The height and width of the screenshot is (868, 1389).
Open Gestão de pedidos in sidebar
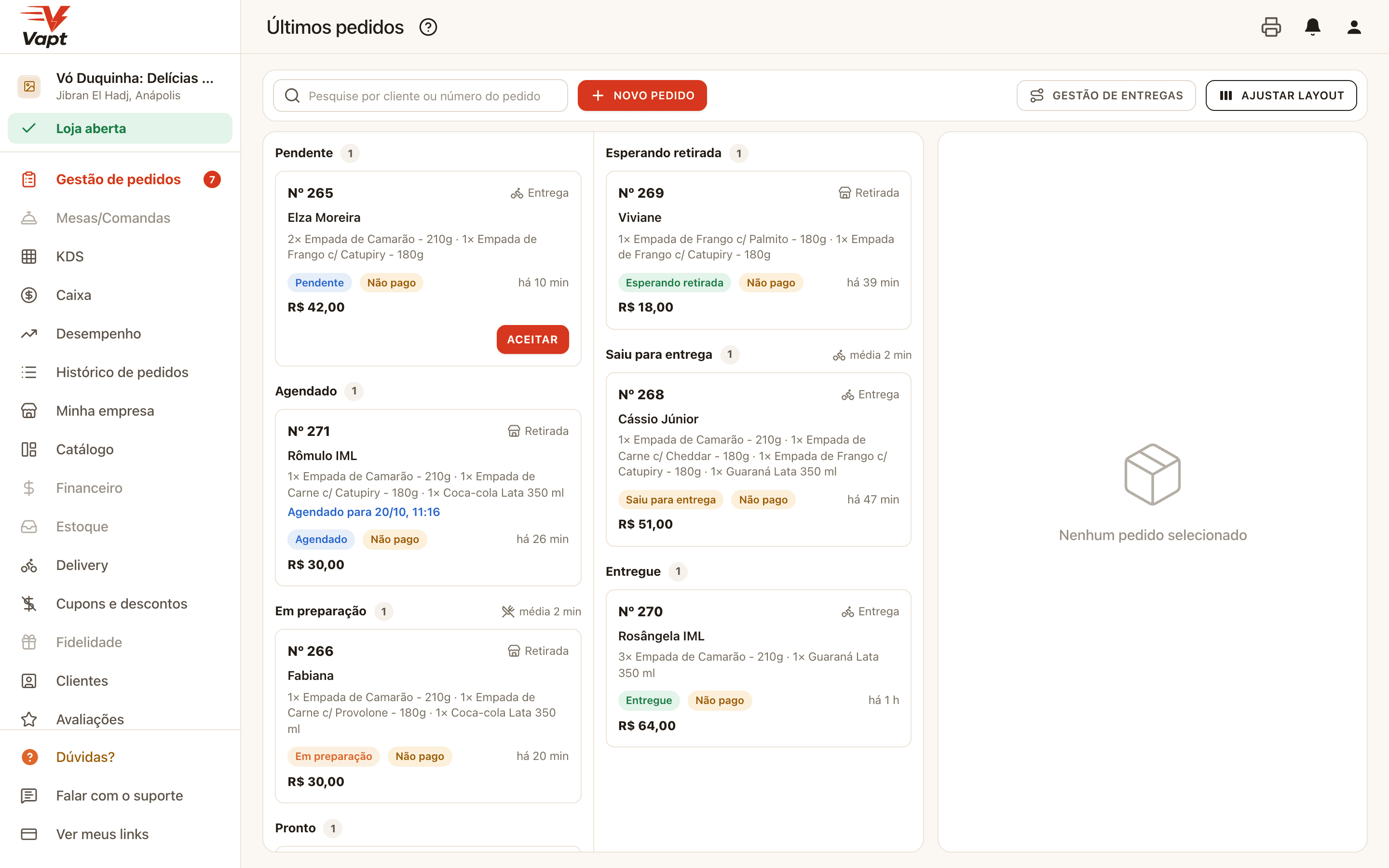(x=120, y=179)
